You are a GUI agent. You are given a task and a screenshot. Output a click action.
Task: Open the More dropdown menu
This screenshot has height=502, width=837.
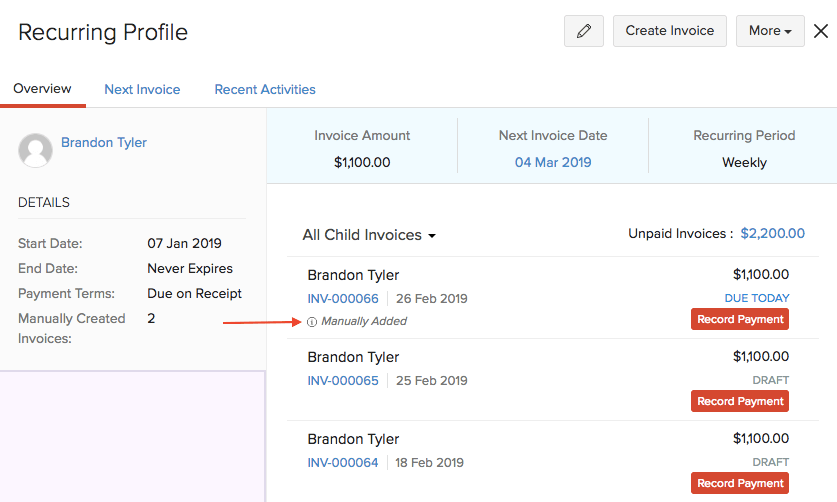point(770,31)
